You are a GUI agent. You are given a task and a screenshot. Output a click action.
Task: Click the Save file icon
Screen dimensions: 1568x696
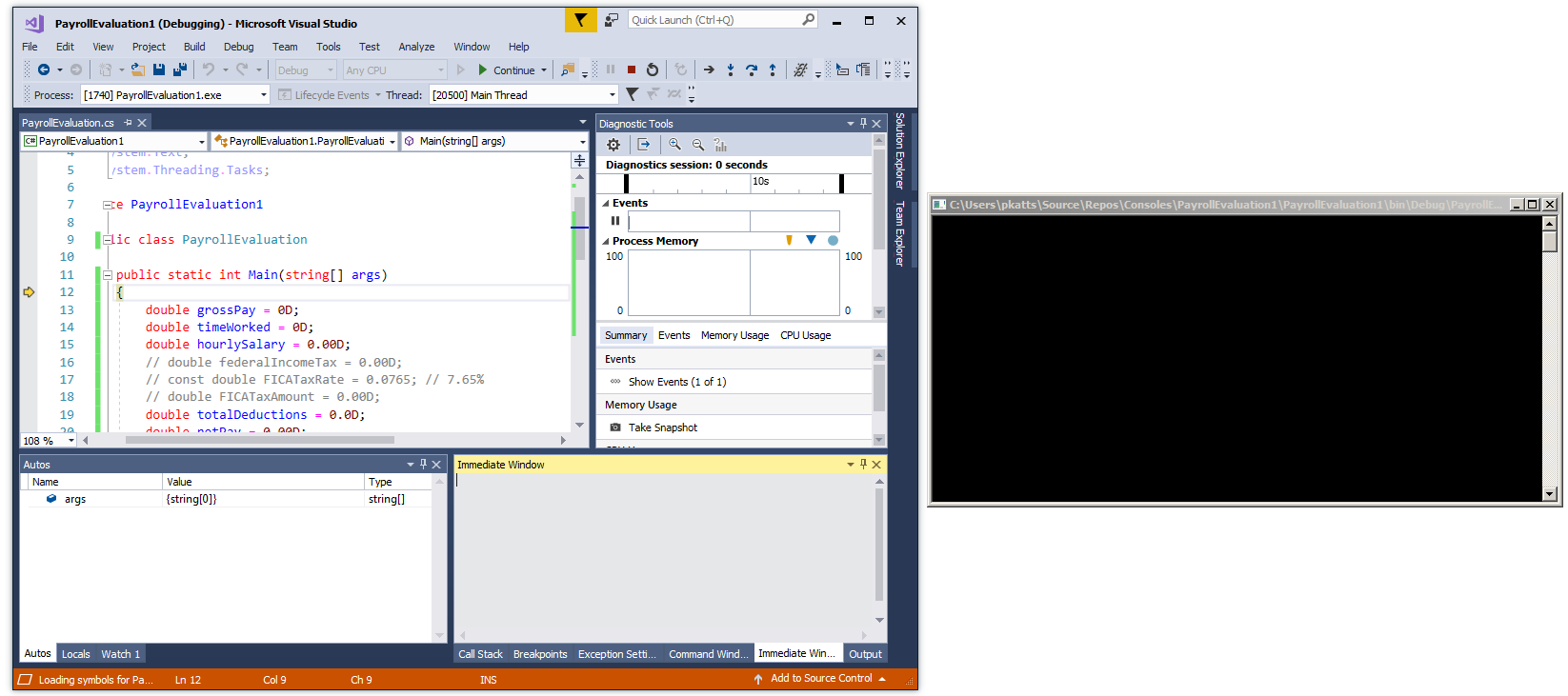159,70
